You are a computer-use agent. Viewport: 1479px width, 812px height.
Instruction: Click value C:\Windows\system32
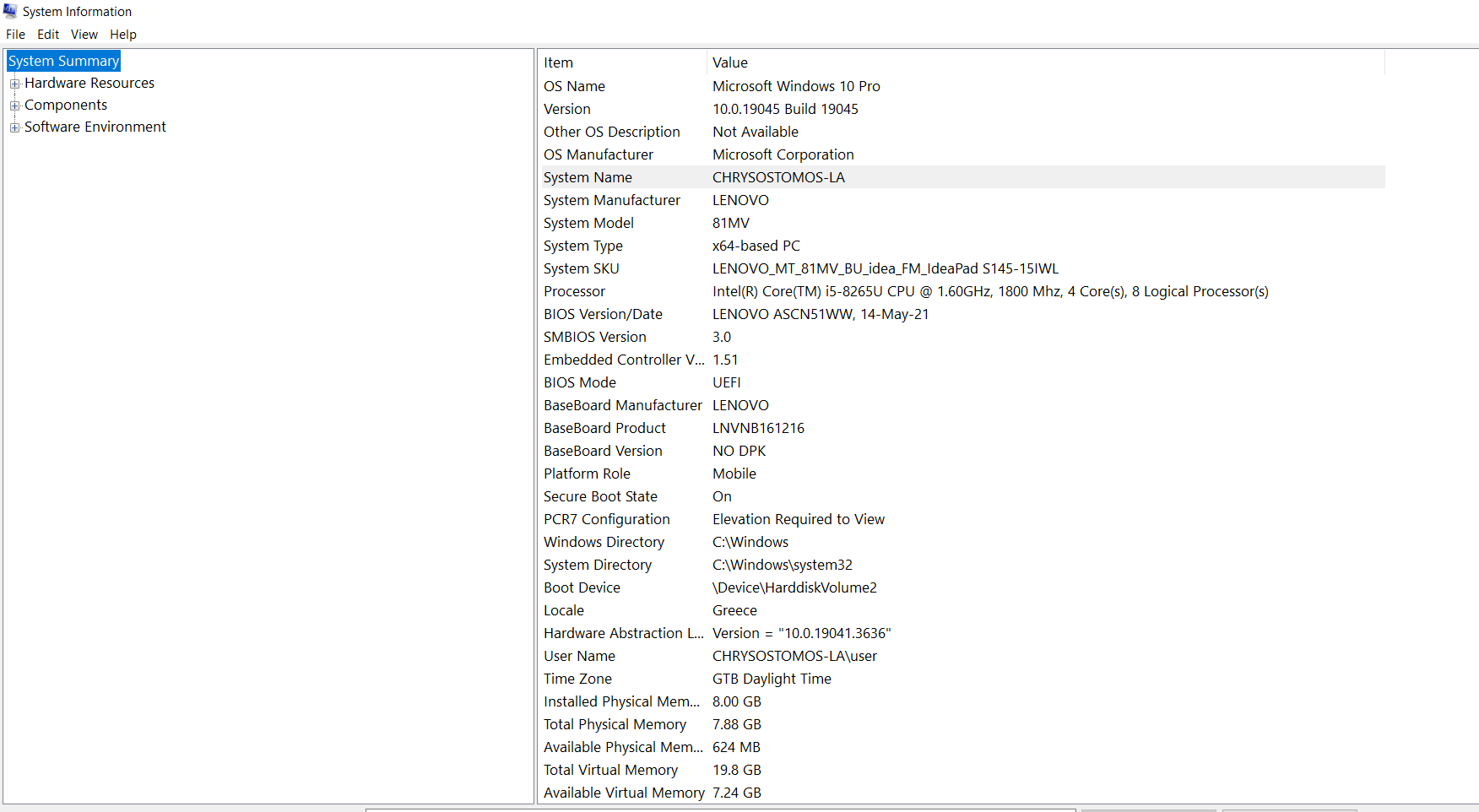coord(783,565)
